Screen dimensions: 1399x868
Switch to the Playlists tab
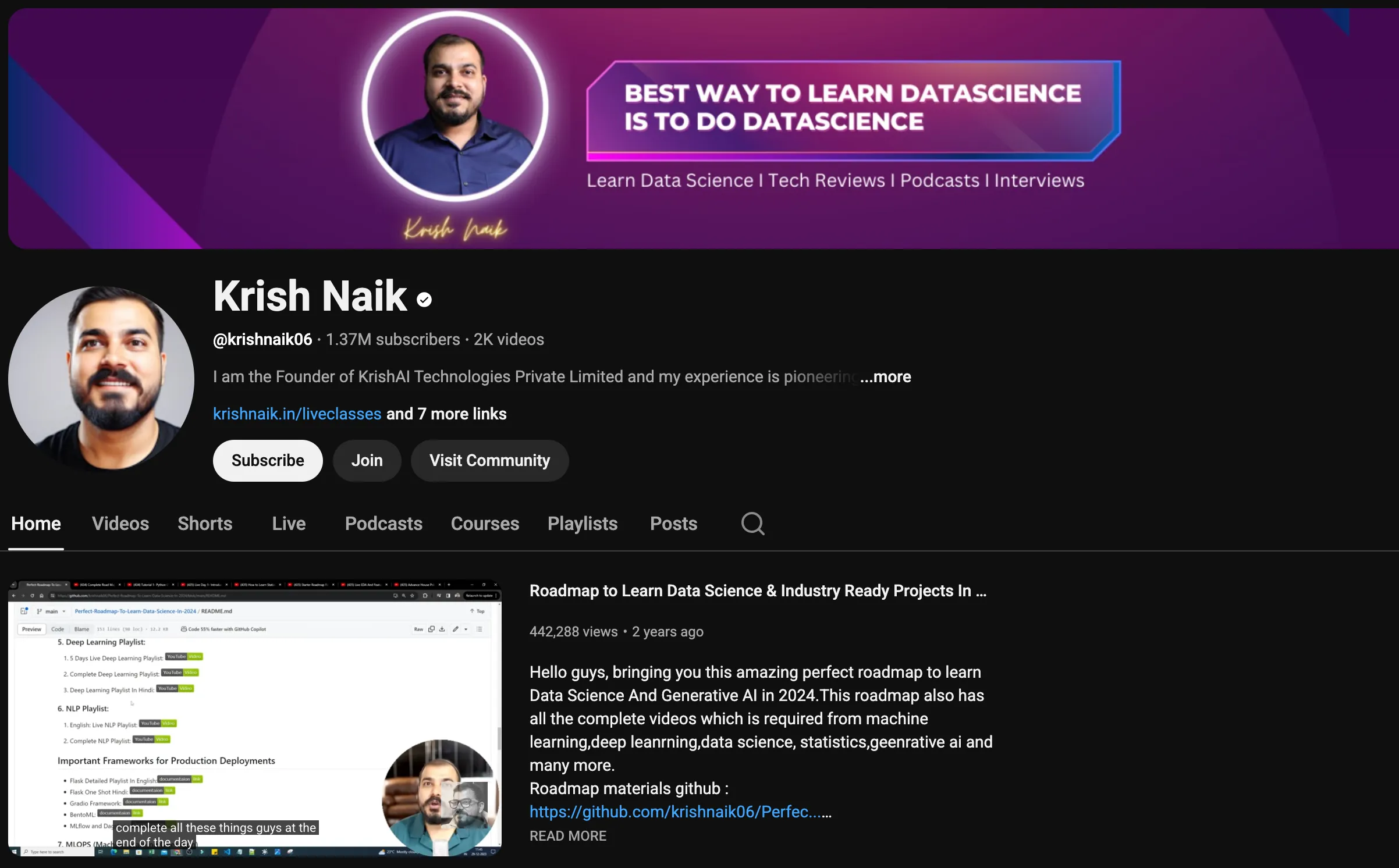[x=583, y=523]
